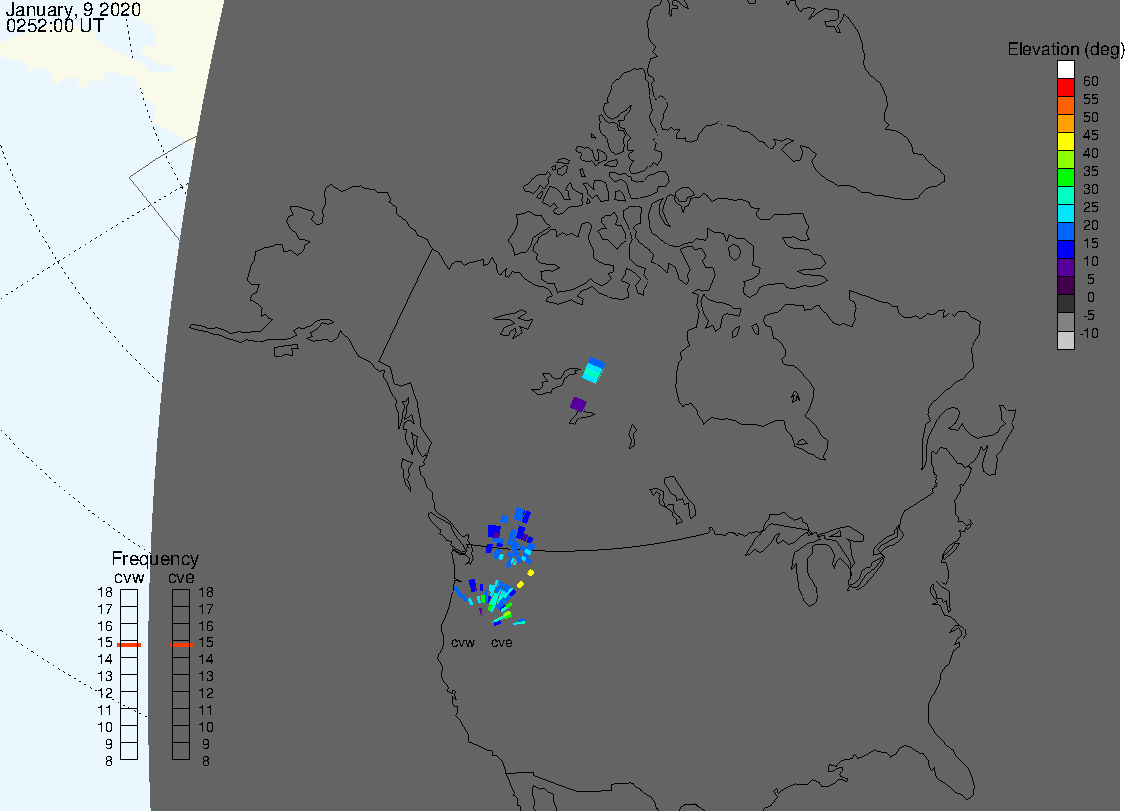Click the yellow elevation legend swatch
Image resolution: width=1125 pixels, height=811 pixels.
click(1065, 141)
